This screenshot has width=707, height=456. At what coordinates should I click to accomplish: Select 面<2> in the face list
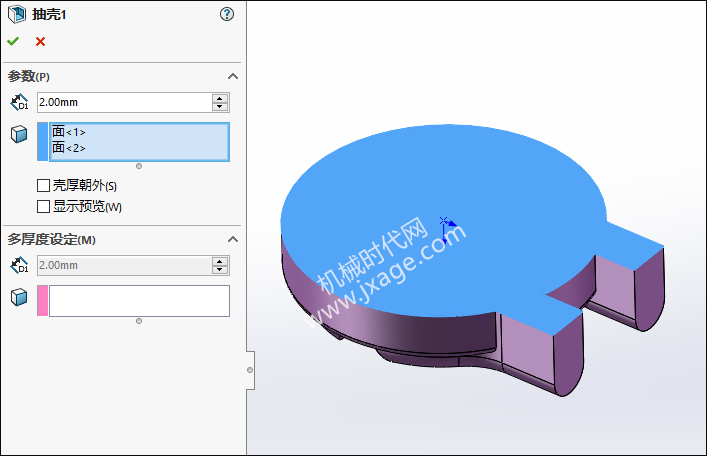(x=69, y=147)
